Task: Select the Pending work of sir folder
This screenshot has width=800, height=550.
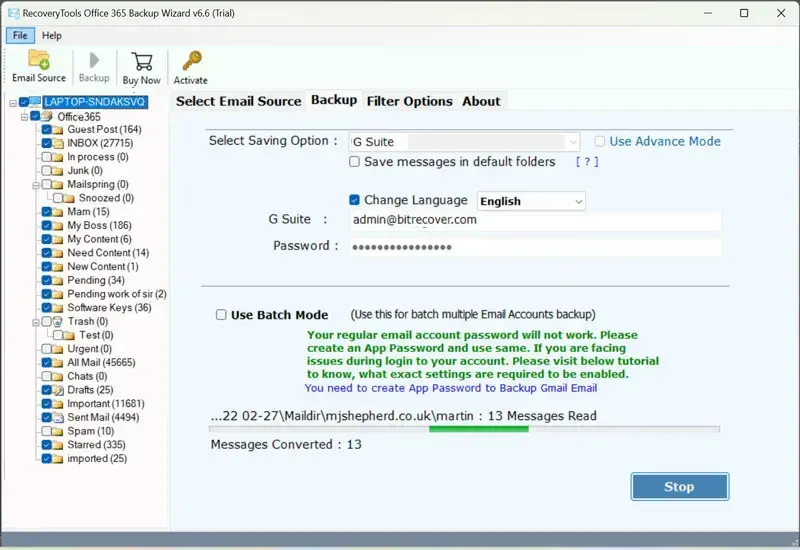Action: 117,294
